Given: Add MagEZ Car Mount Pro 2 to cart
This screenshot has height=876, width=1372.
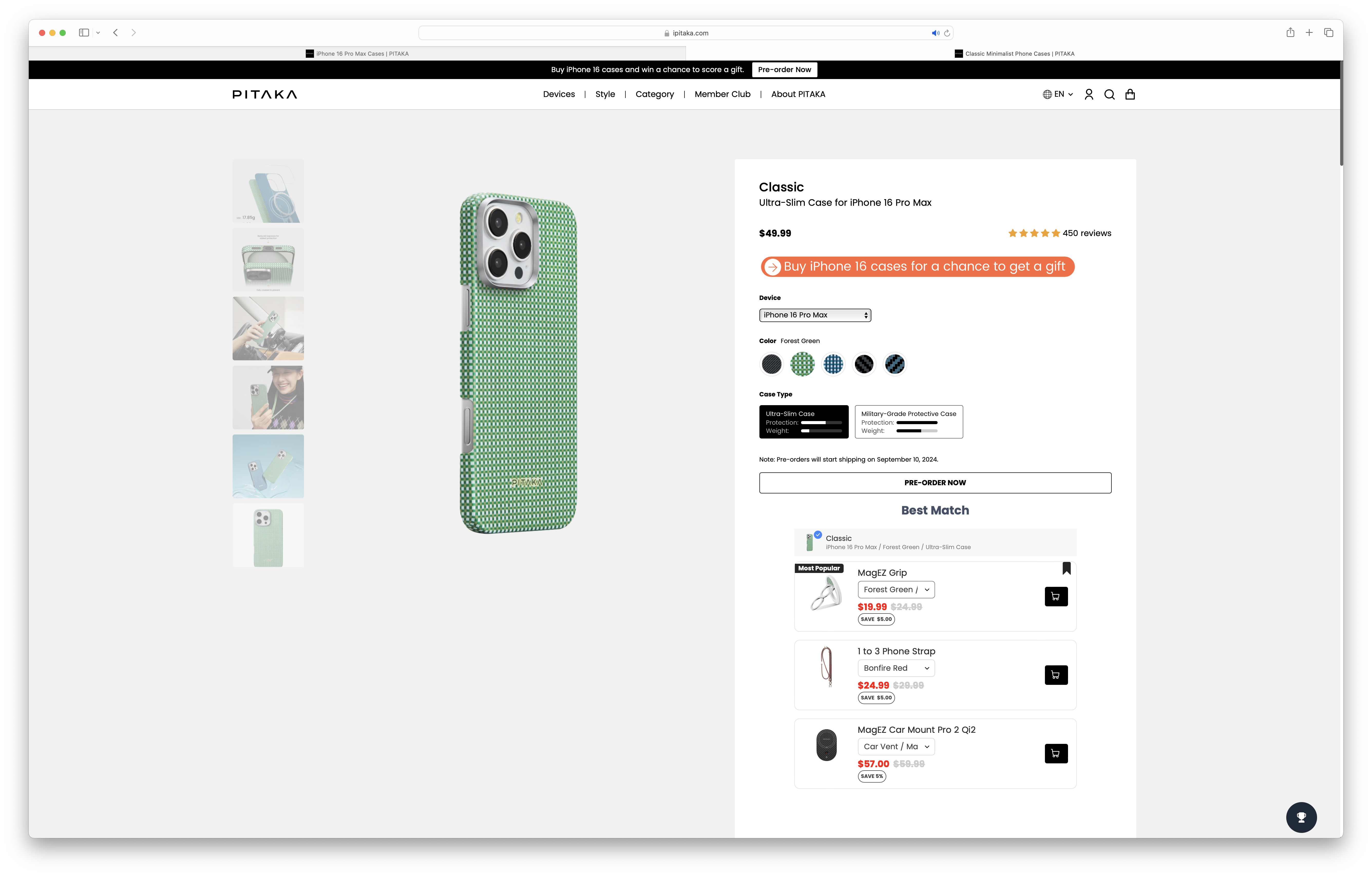Looking at the screenshot, I should pyautogui.click(x=1056, y=754).
